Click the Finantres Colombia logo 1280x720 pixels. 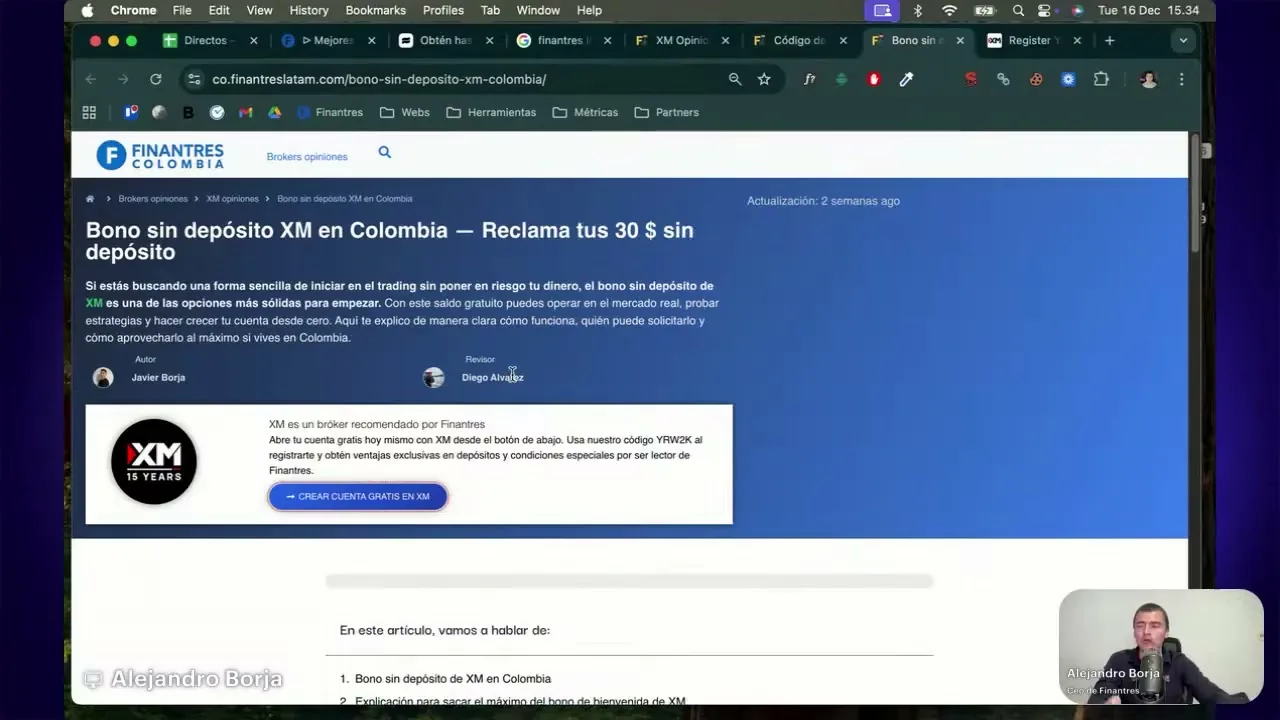point(160,155)
